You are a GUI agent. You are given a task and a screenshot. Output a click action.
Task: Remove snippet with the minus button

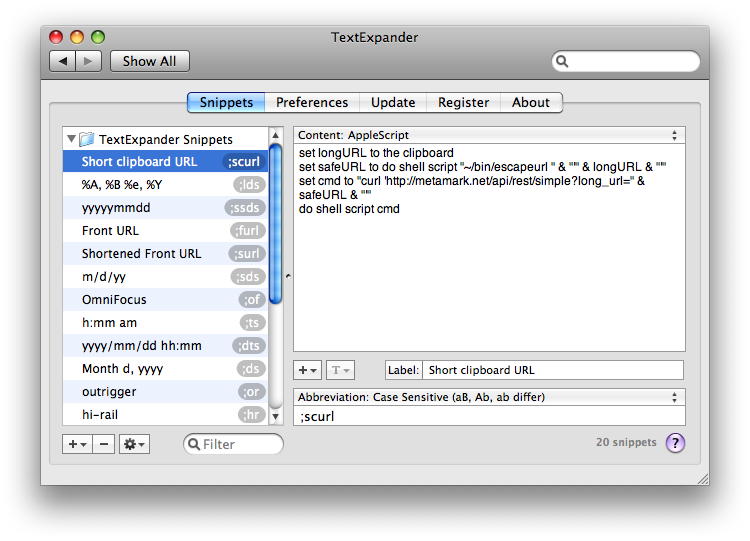(104, 444)
